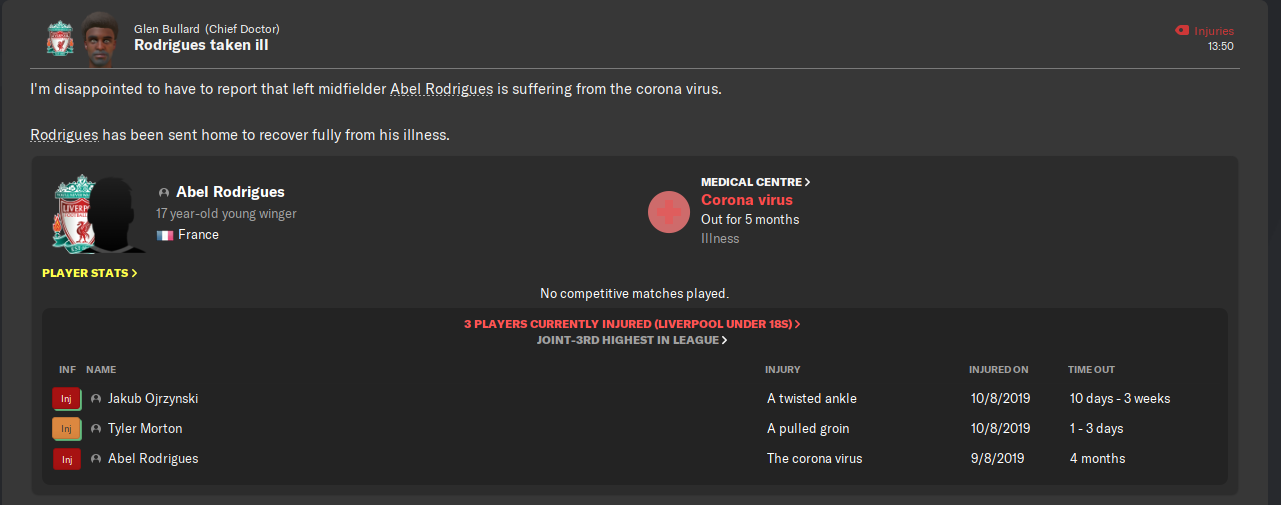Open the Medical Centre link
The image size is (1281, 505).
click(x=755, y=182)
